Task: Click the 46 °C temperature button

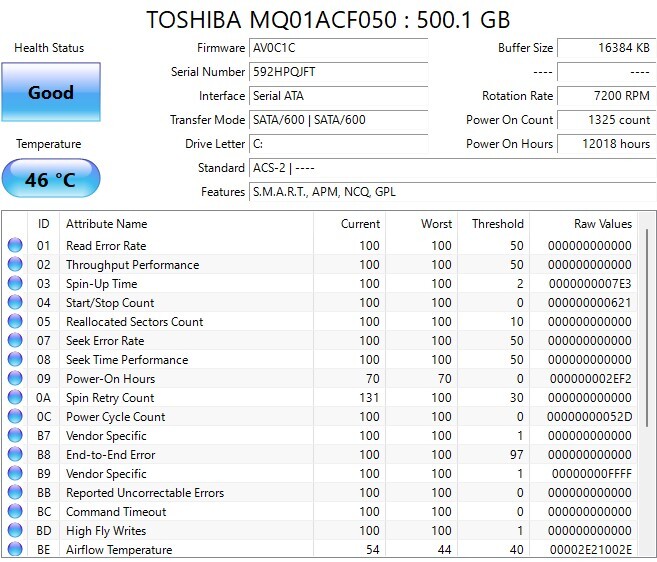Action: click(51, 178)
